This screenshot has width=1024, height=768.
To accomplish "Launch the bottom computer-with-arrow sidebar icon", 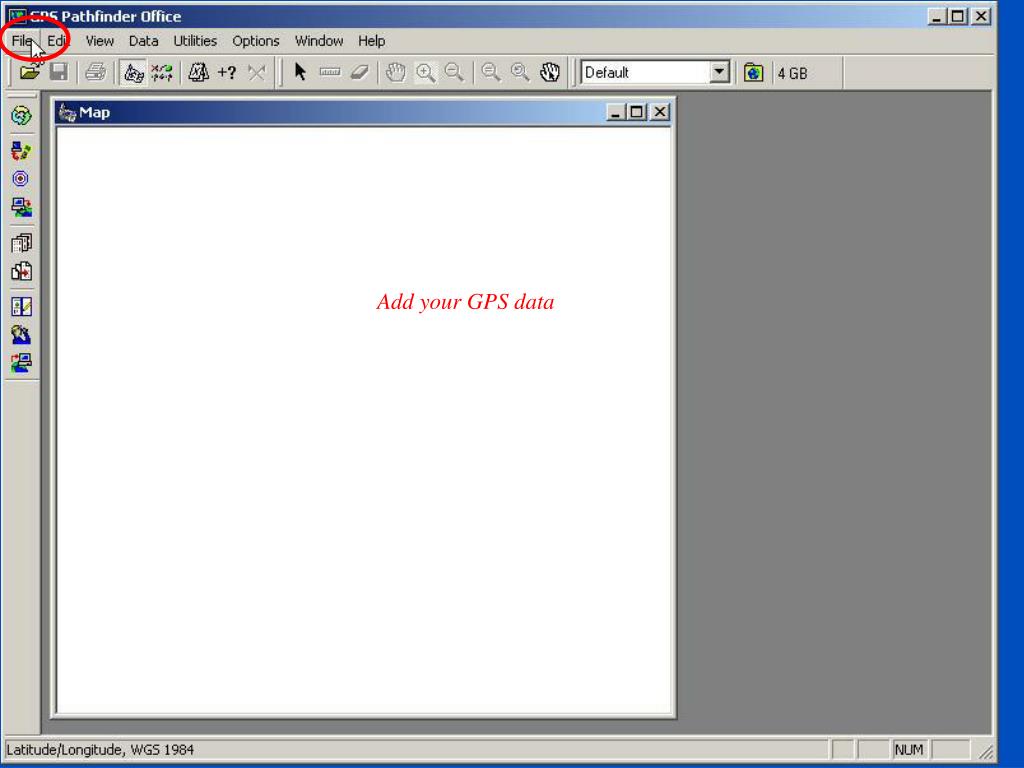I will [x=21, y=363].
